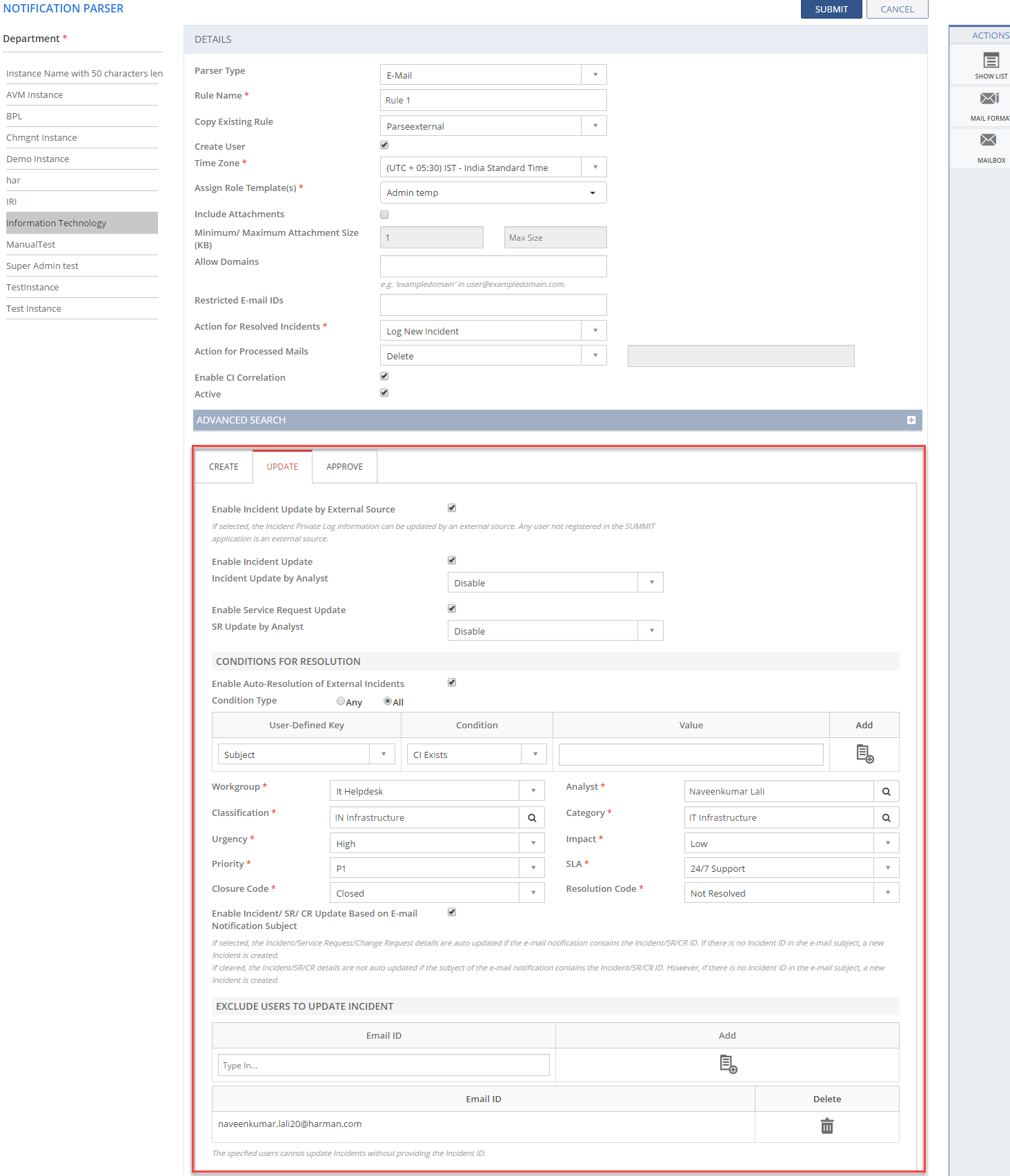Expand the Advanced Search section

[x=911, y=420]
